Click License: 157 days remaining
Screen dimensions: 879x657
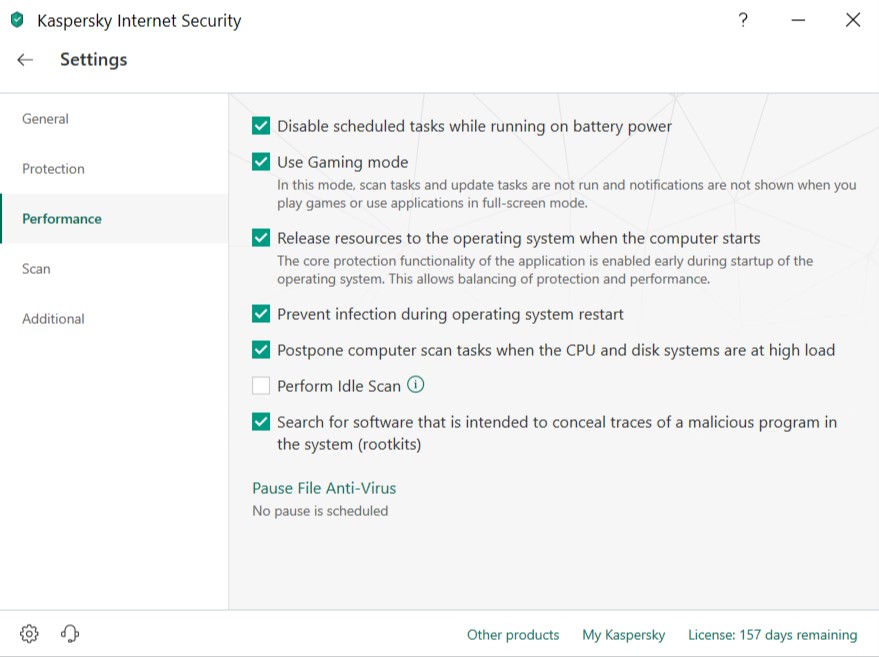[772, 635]
